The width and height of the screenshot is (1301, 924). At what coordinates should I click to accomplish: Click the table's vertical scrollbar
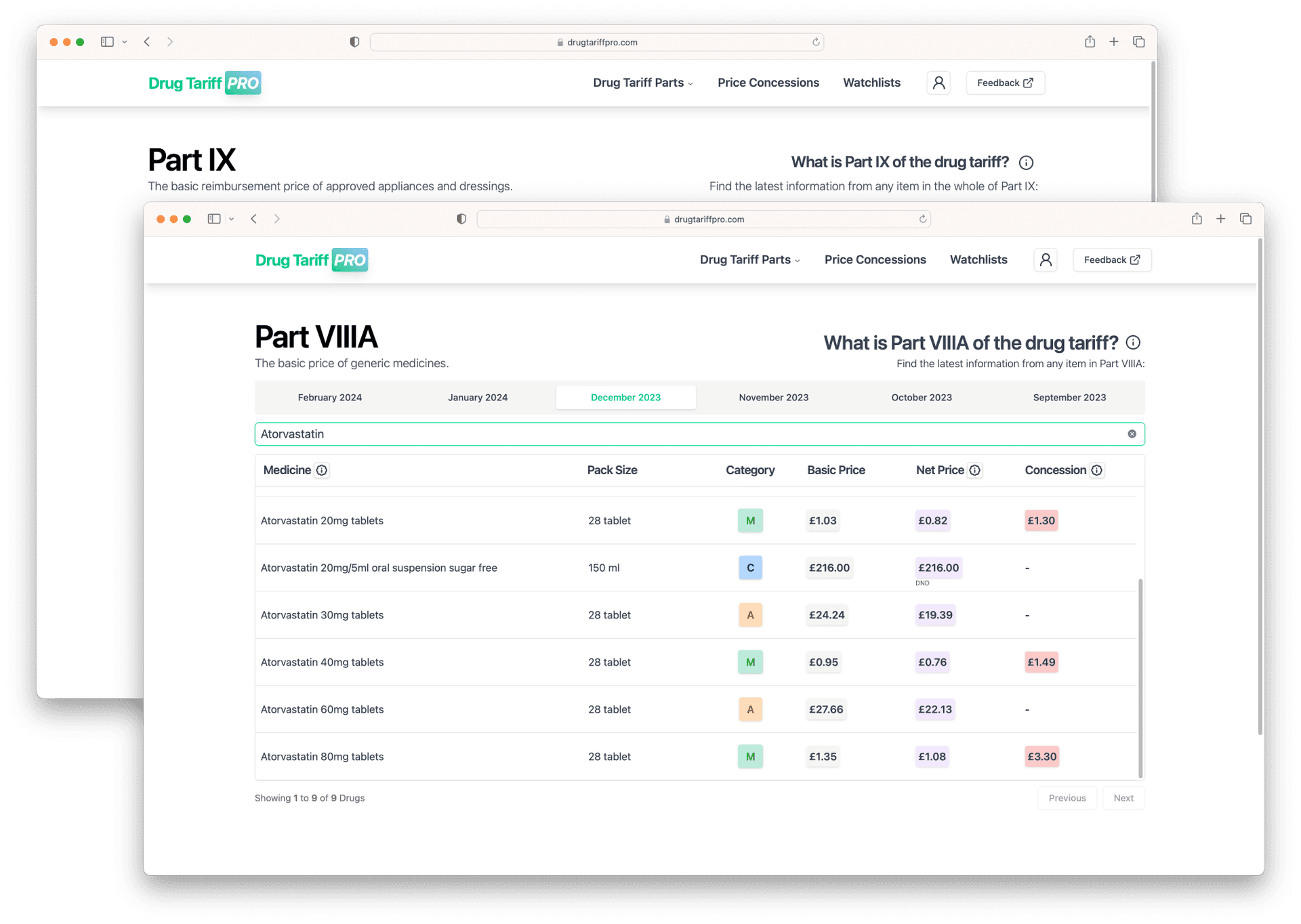1140,677
